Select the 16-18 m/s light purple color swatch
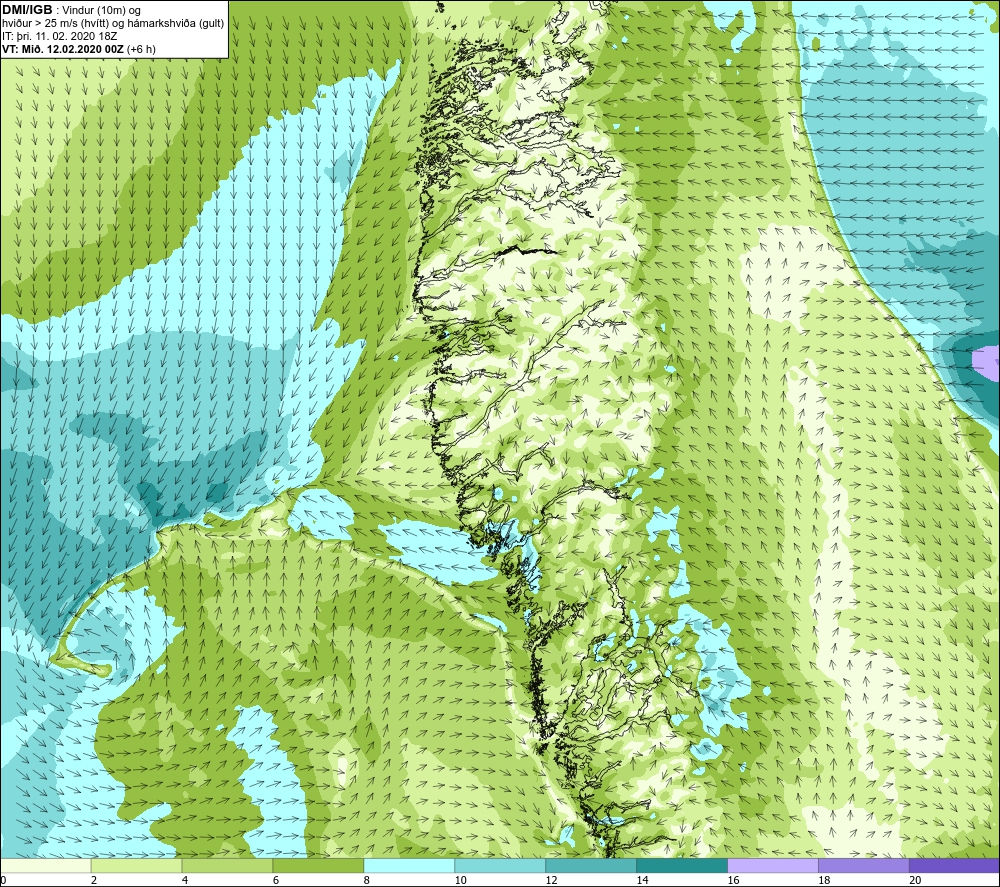Viewport: 1000px width, 887px height. [x=773, y=866]
